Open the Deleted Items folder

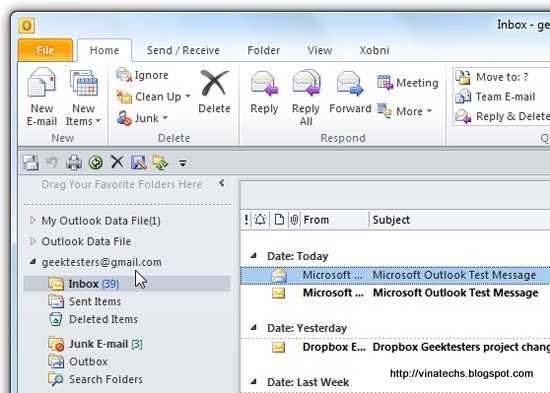[x=103, y=319]
